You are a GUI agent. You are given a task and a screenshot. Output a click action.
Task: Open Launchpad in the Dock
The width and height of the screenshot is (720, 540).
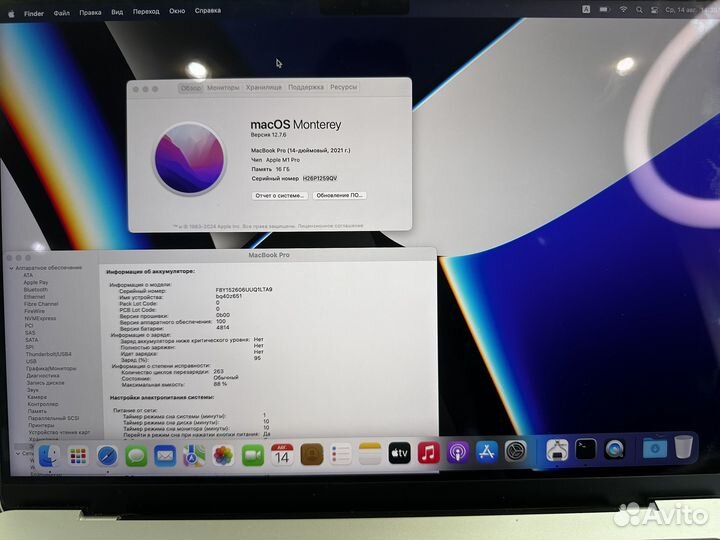tap(78, 456)
